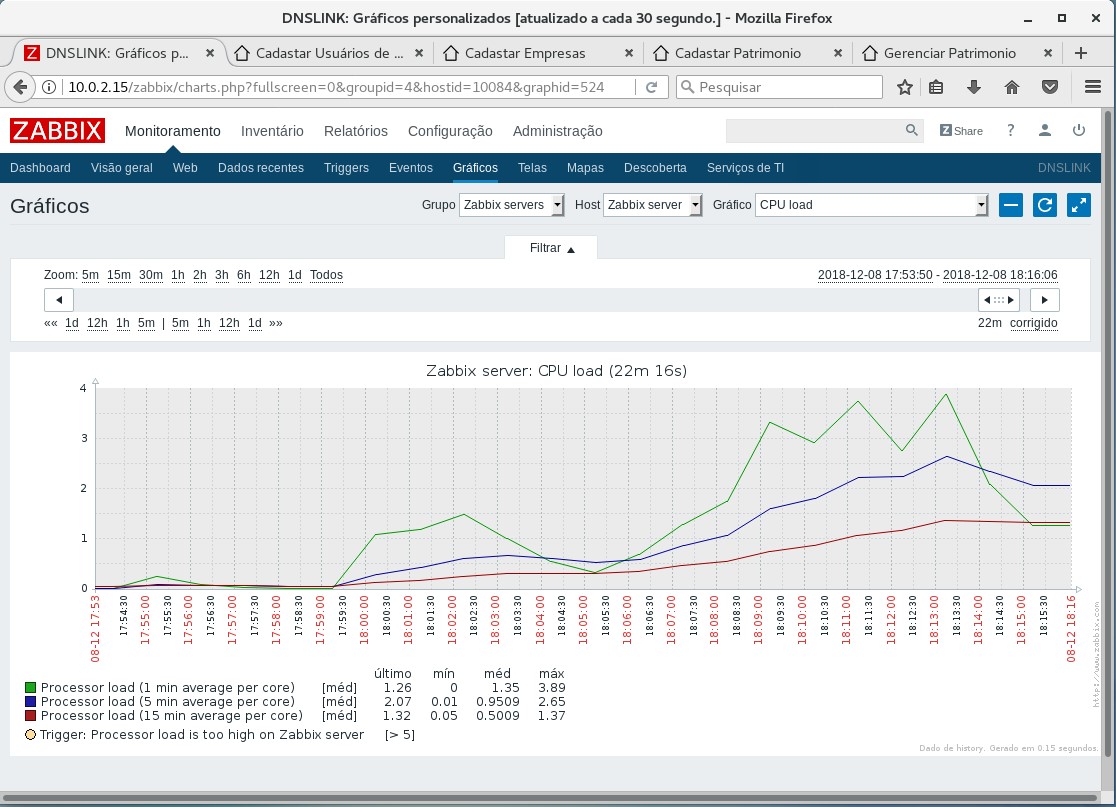Viewport: 1116px width, 807px height.
Task: Reload the page with the address bar refresh icon
Action: pos(651,87)
